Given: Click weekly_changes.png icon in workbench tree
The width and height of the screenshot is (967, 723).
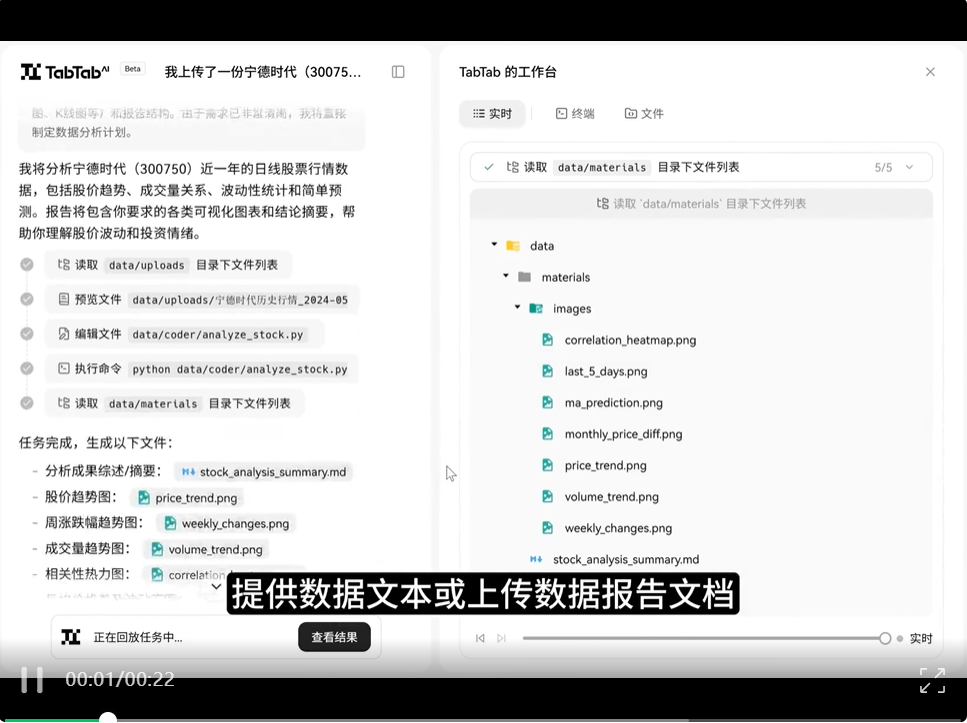Looking at the screenshot, I should pos(548,527).
